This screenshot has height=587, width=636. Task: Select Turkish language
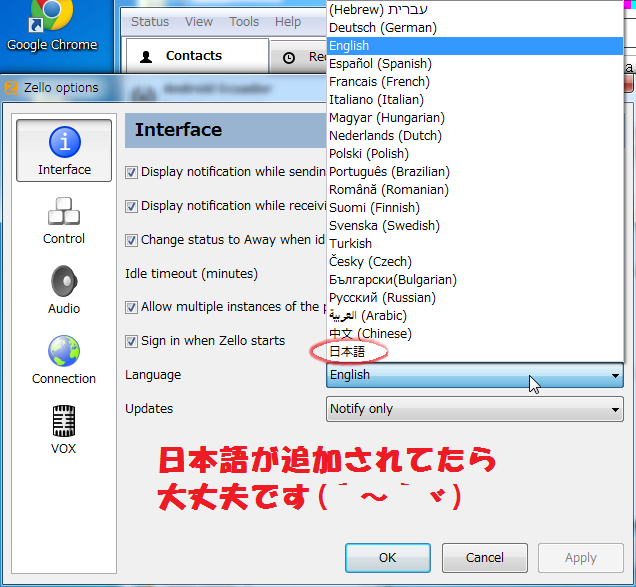(x=475, y=243)
